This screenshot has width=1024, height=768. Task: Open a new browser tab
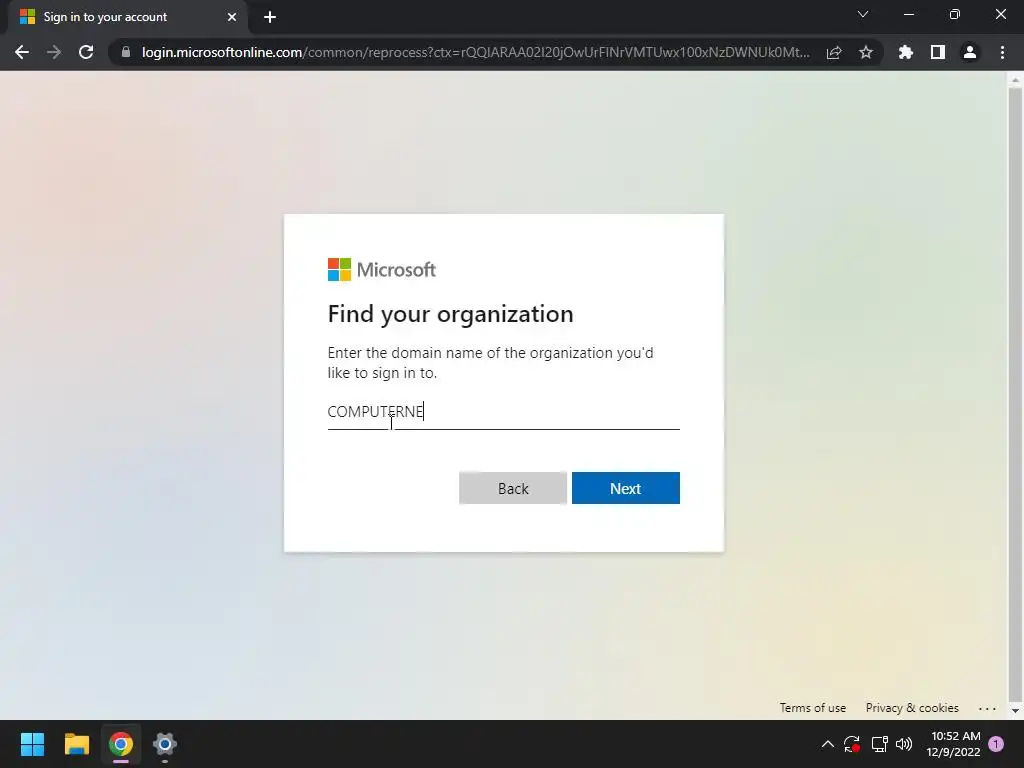point(270,17)
